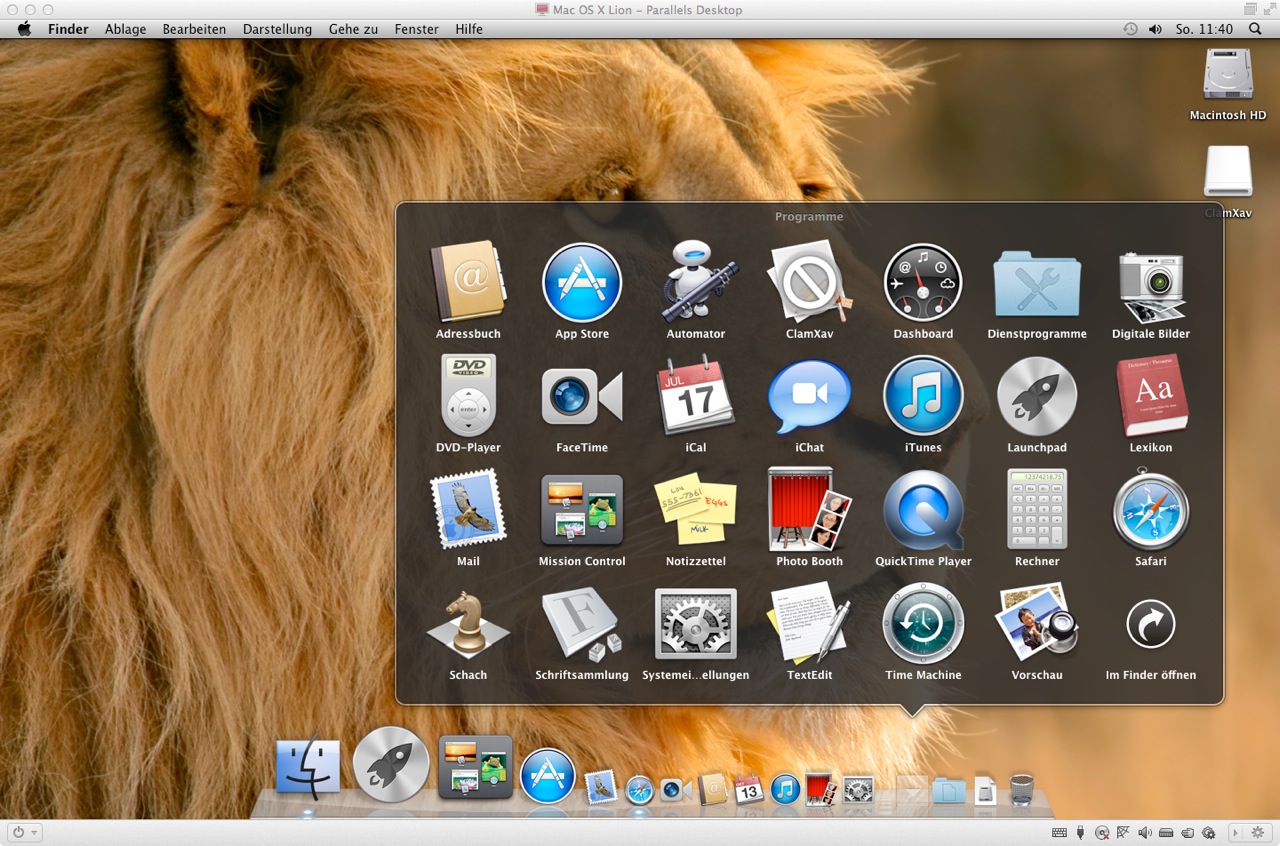The image size is (1280, 846).
Task: Open the Trash in the Dock
Action: point(1022,789)
